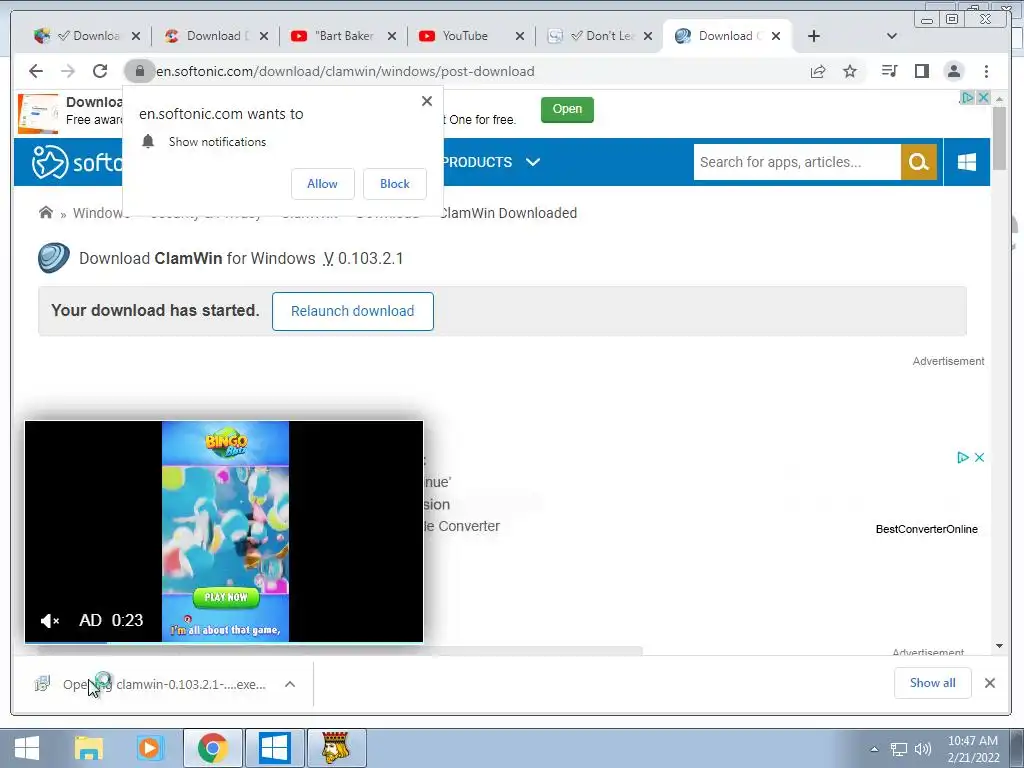
Task: Open media controls icon in toolbar
Action: [889, 71]
